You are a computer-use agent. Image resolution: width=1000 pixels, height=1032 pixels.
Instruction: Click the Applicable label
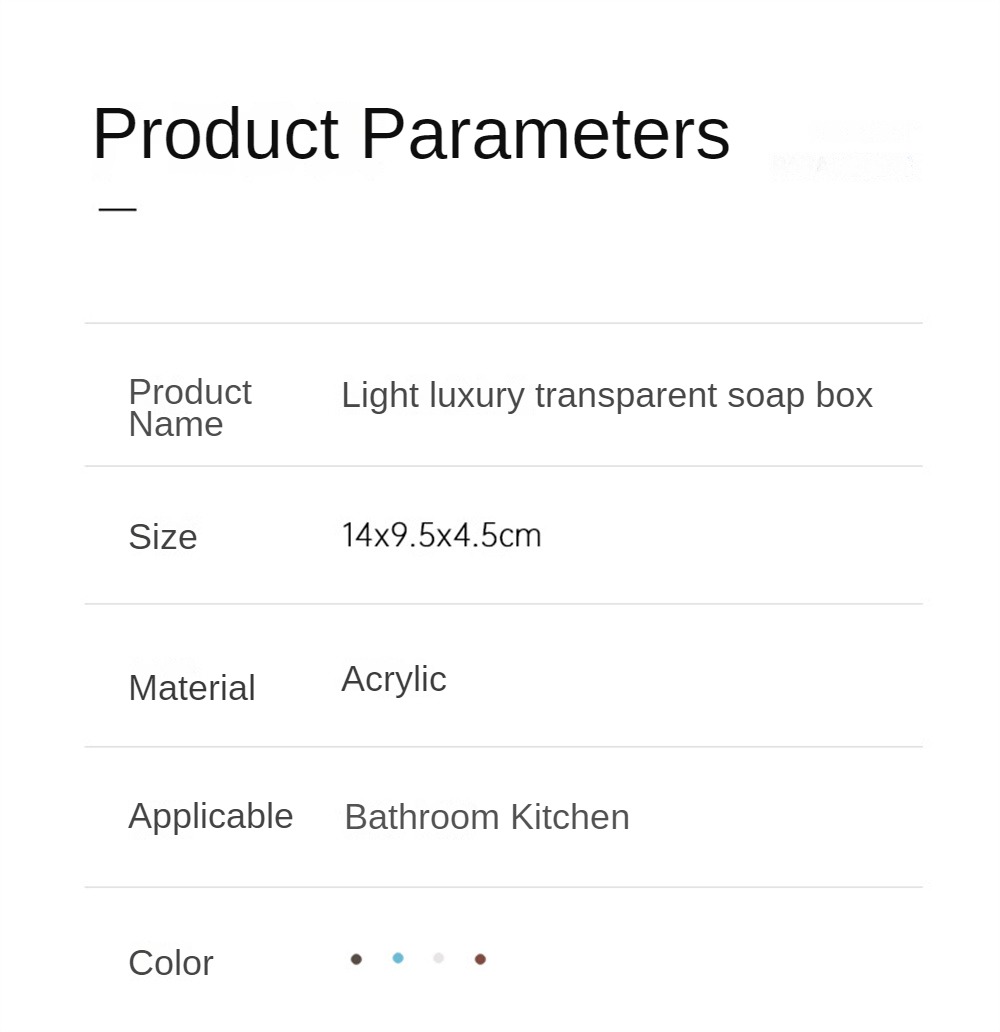point(210,816)
